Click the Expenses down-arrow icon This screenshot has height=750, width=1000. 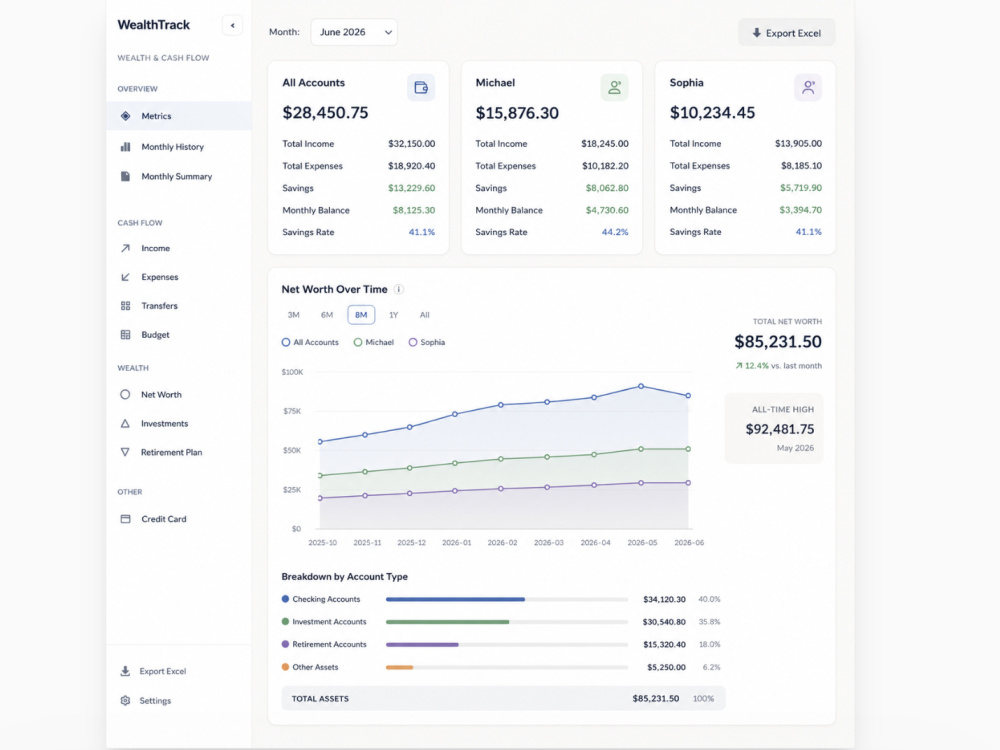126,277
